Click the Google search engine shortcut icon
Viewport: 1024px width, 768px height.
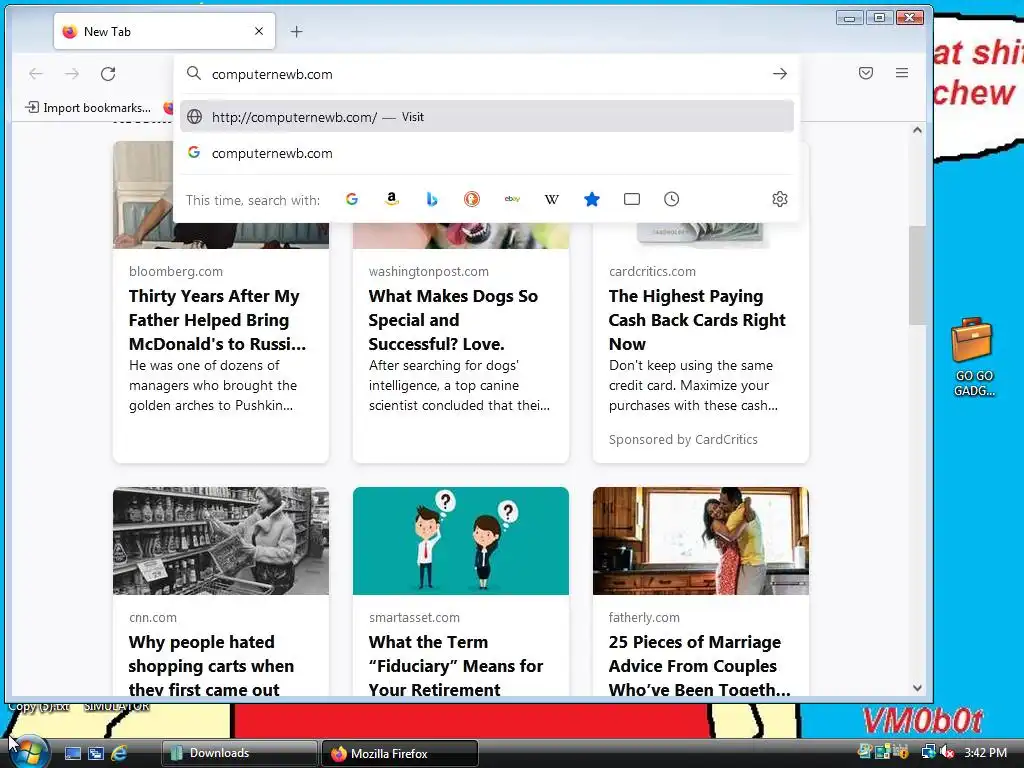[x=351, y=199]
